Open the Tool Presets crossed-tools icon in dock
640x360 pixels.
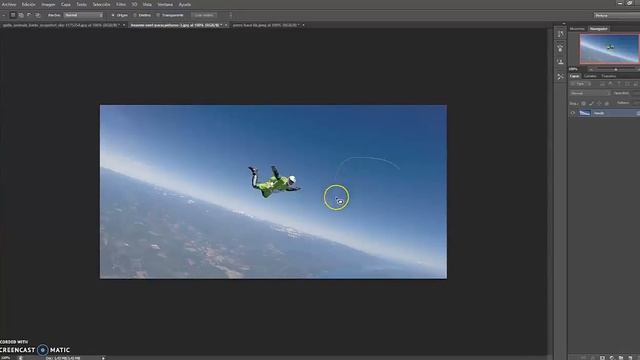click(x=560, y=77)
